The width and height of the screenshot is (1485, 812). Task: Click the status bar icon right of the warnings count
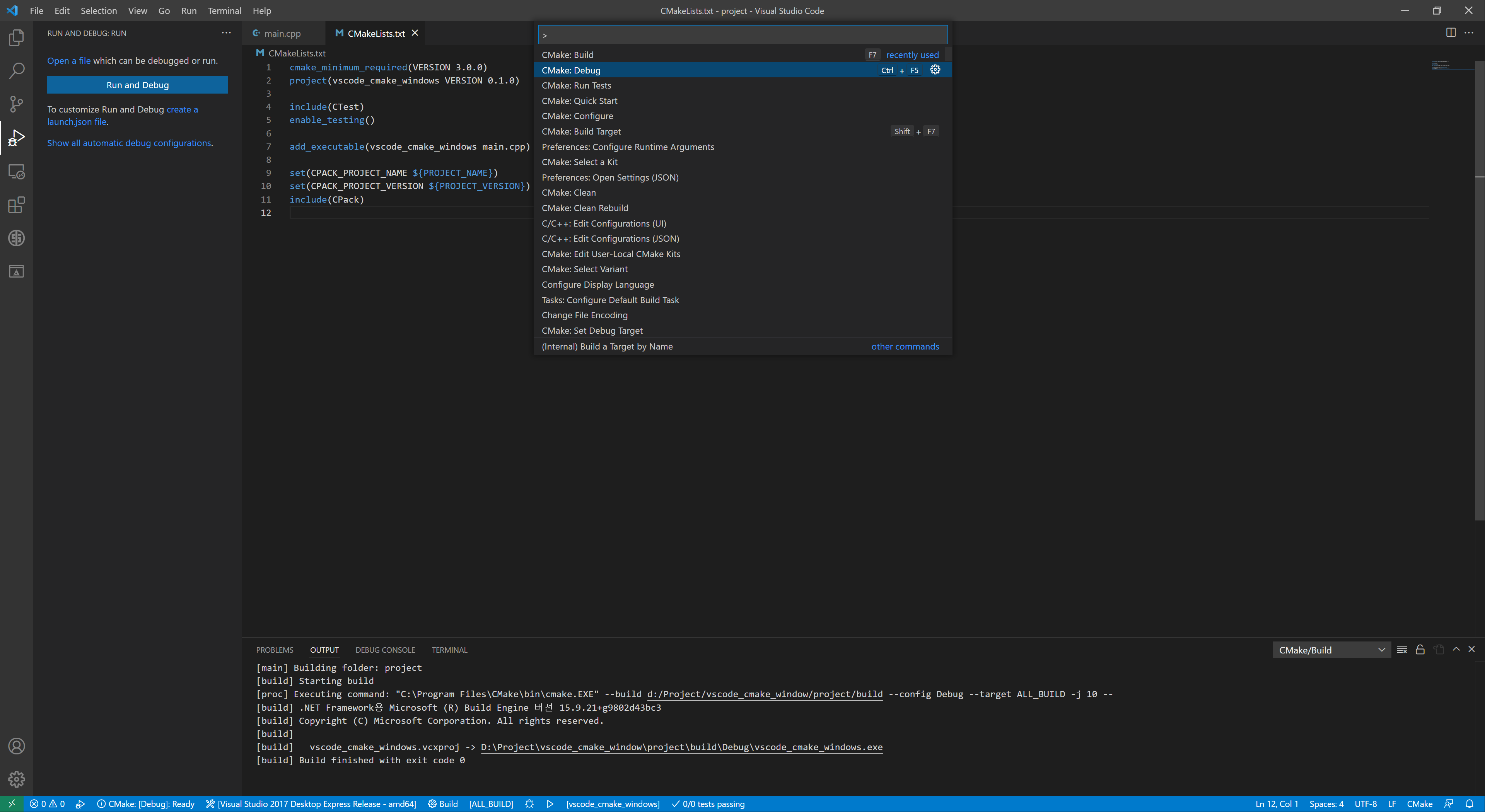[x=80, y=804]
